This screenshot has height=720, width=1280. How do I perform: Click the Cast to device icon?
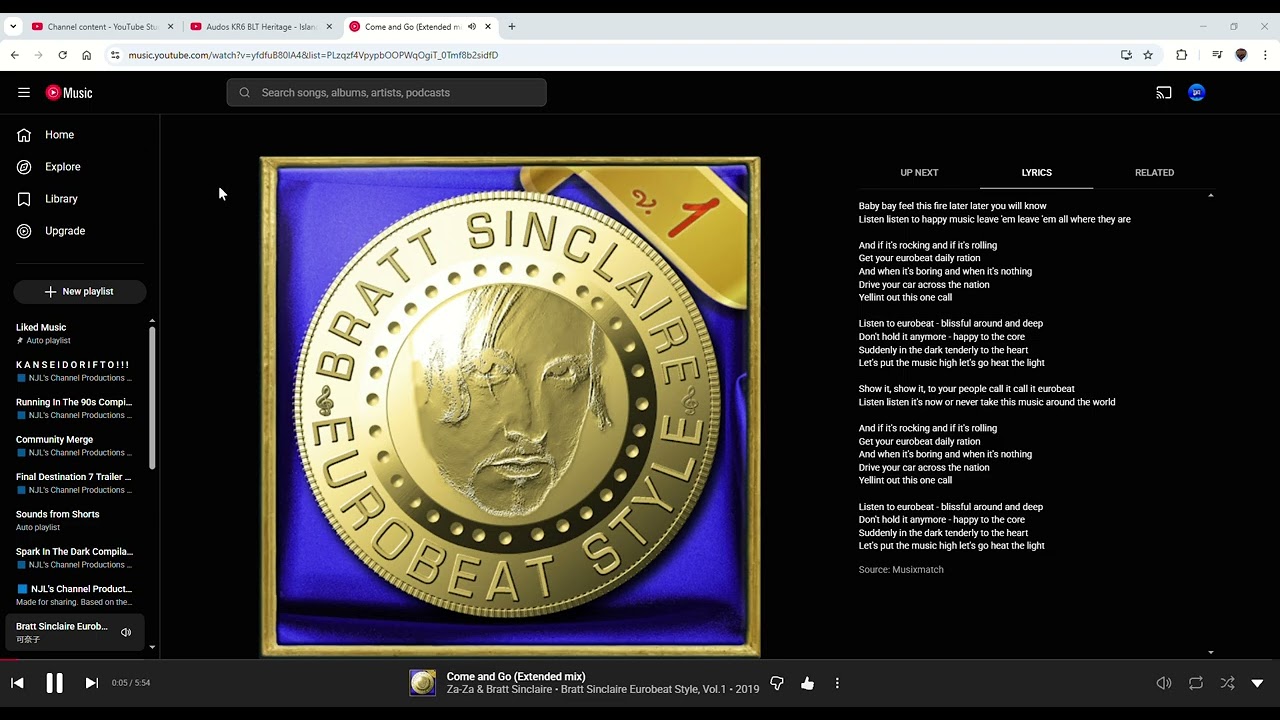(1164, 93)
